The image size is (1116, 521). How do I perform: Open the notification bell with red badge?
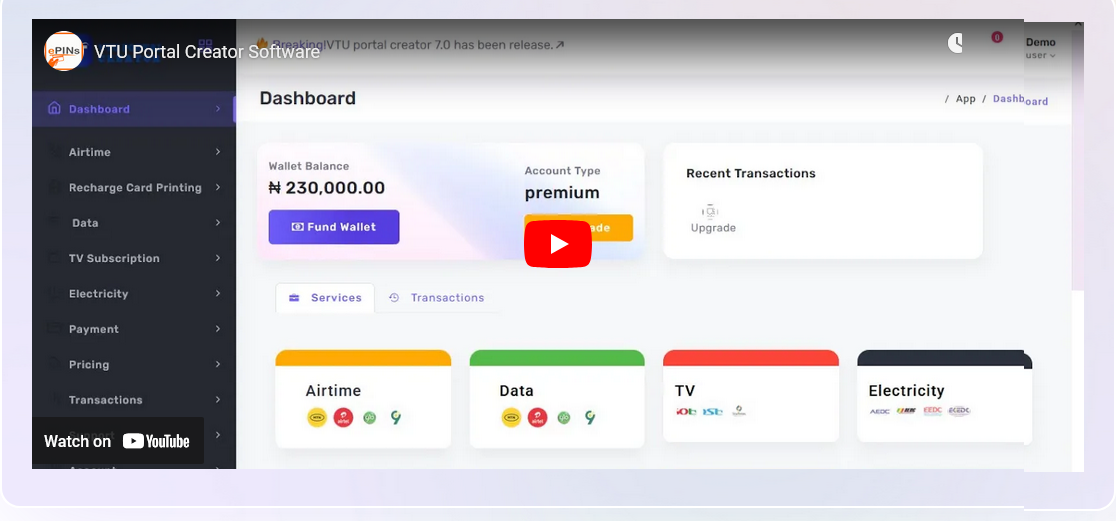pos(997,37)
